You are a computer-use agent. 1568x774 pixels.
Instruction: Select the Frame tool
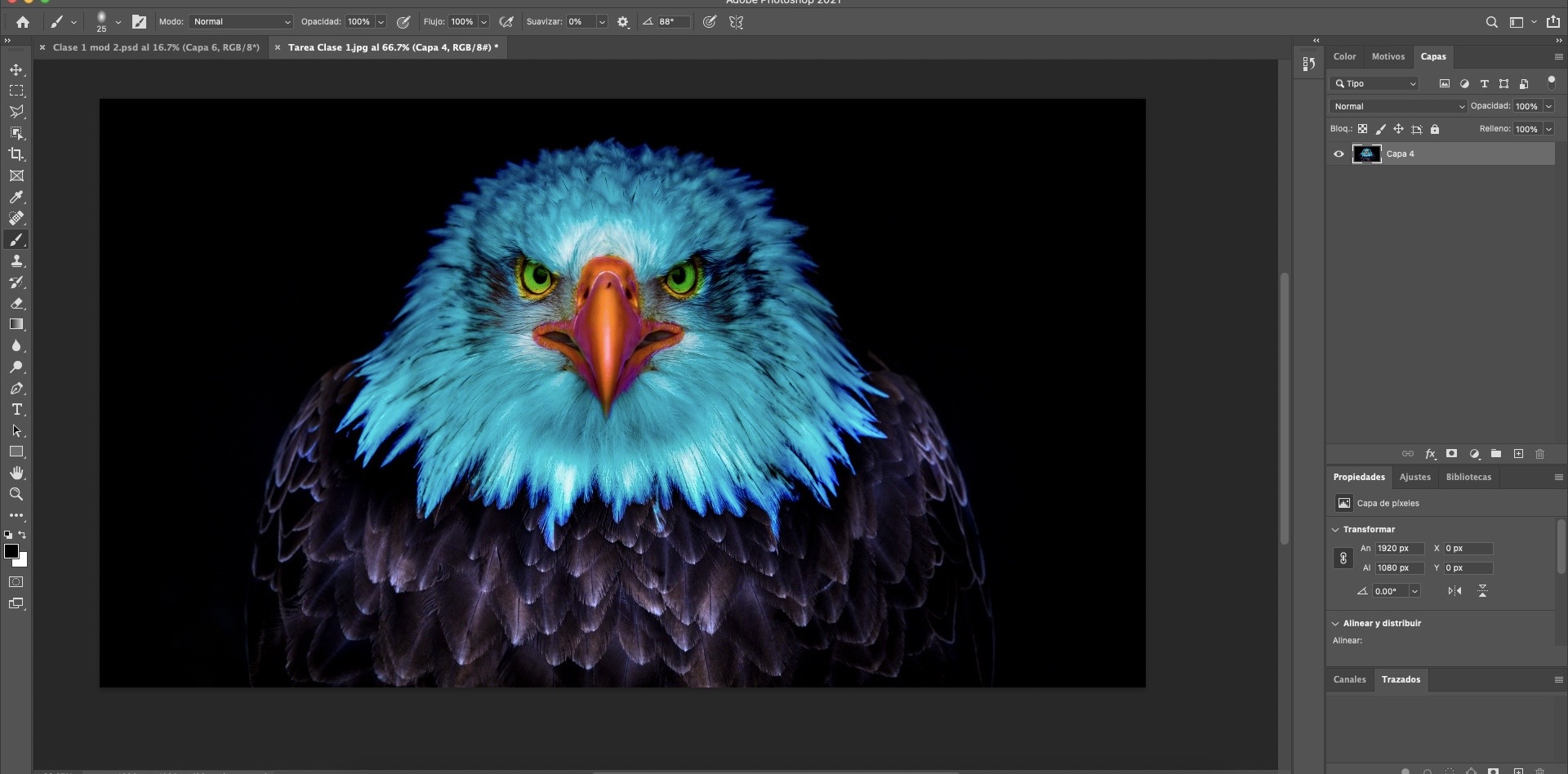coord(16,176)
